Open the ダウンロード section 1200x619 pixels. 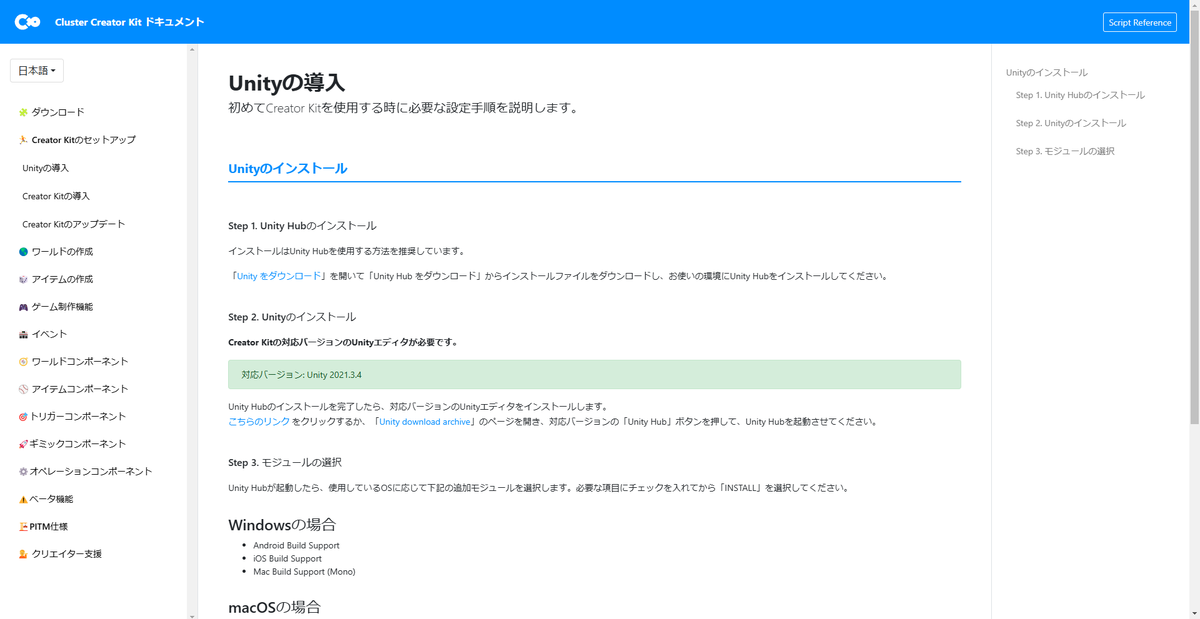point(58,112)
